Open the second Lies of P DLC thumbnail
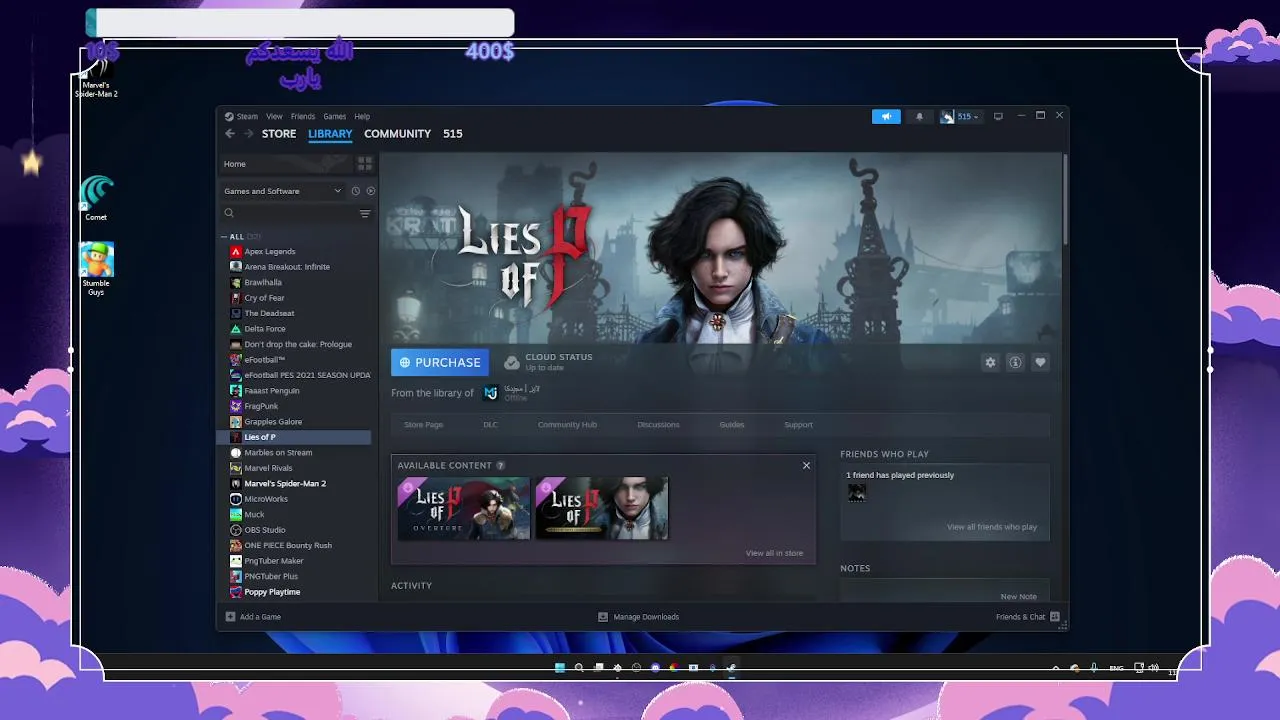 (602, 509)
